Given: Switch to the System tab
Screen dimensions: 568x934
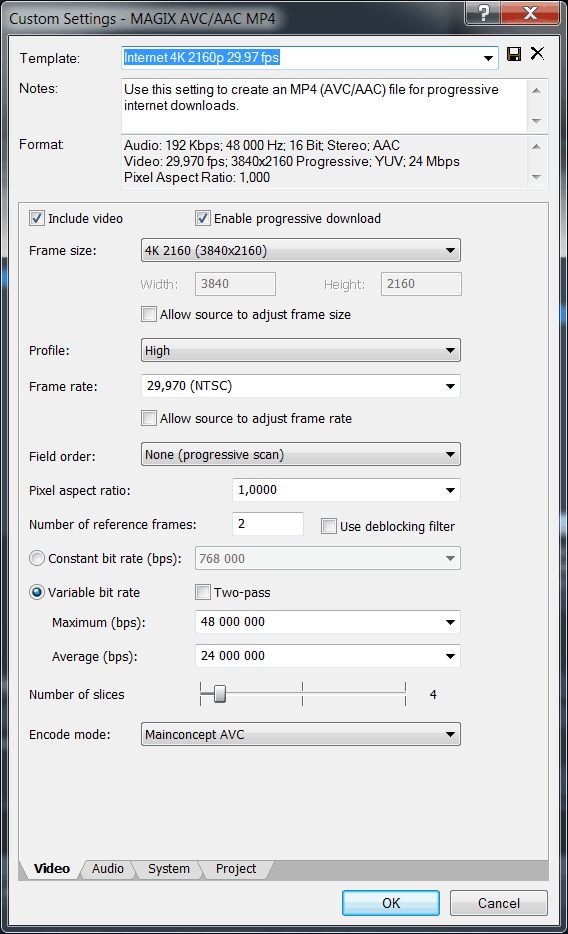Looking at the screenshot, I should [x=168, y=869].
